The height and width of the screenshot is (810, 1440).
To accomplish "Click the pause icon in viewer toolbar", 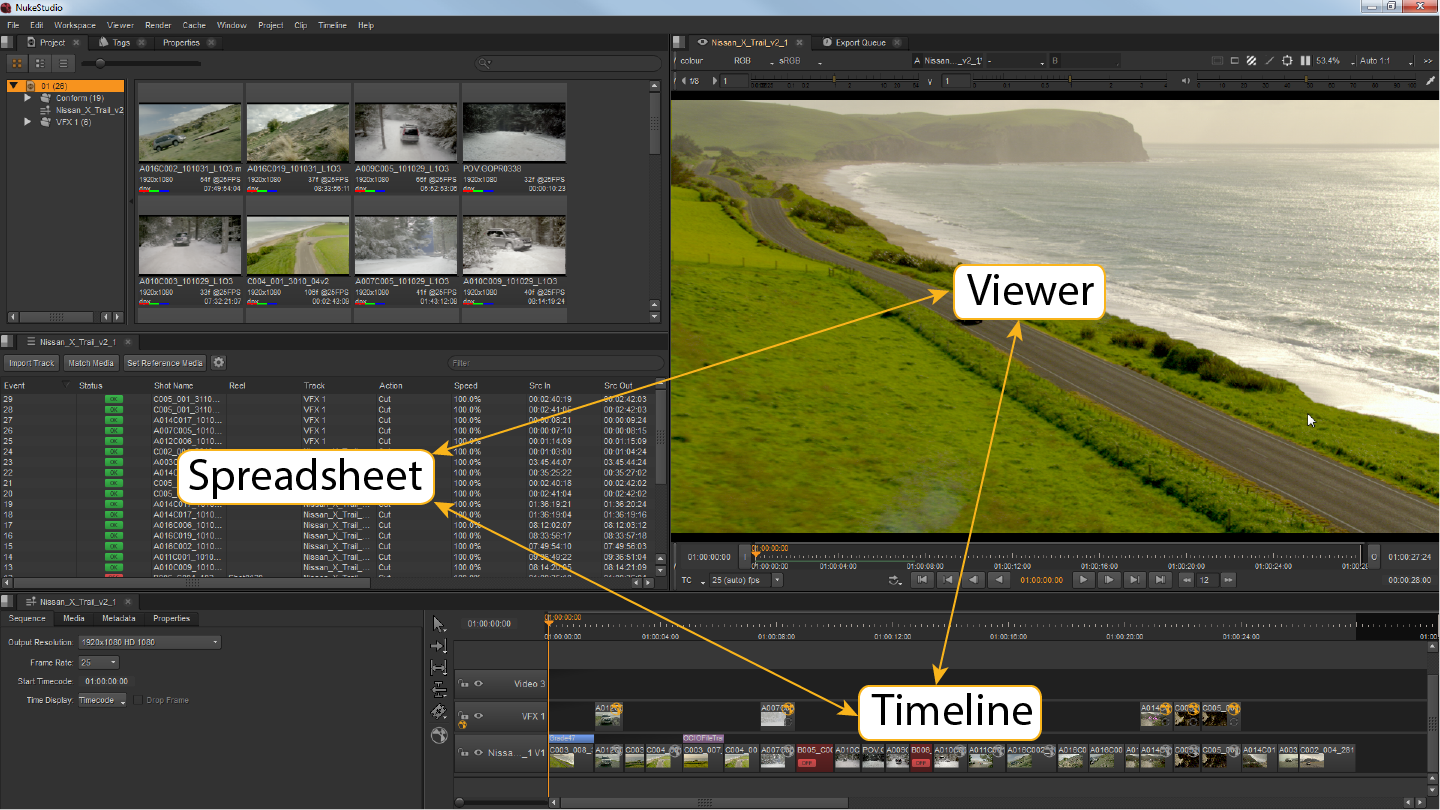I will click(x=1306, y=61).
